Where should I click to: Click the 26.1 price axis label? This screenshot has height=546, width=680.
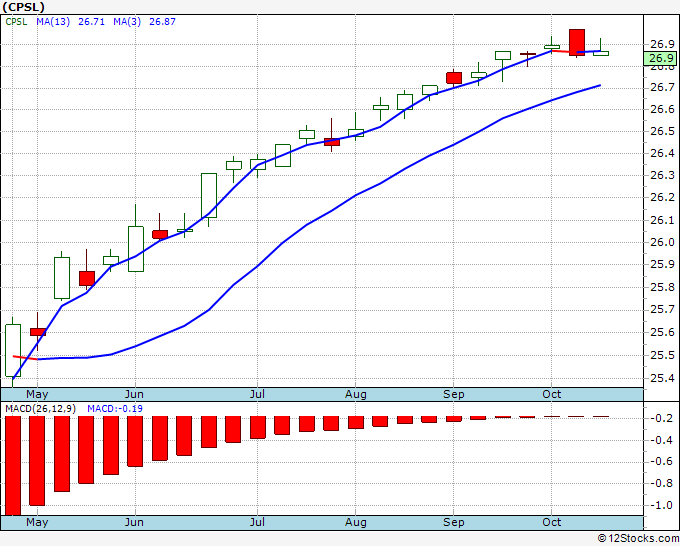(662, 220)
